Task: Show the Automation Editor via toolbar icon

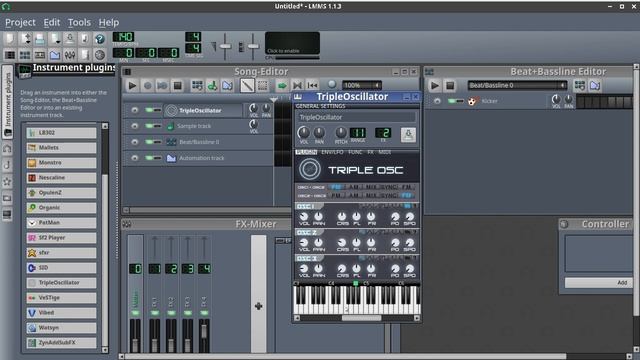Action: pos(55,54)
